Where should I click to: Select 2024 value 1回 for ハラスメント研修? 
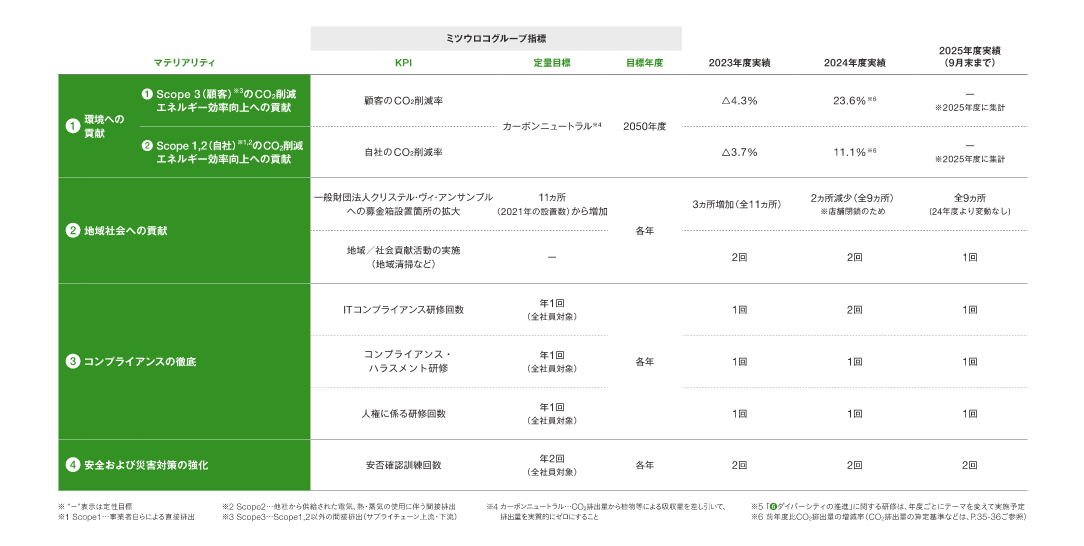[x=854, y=361]
